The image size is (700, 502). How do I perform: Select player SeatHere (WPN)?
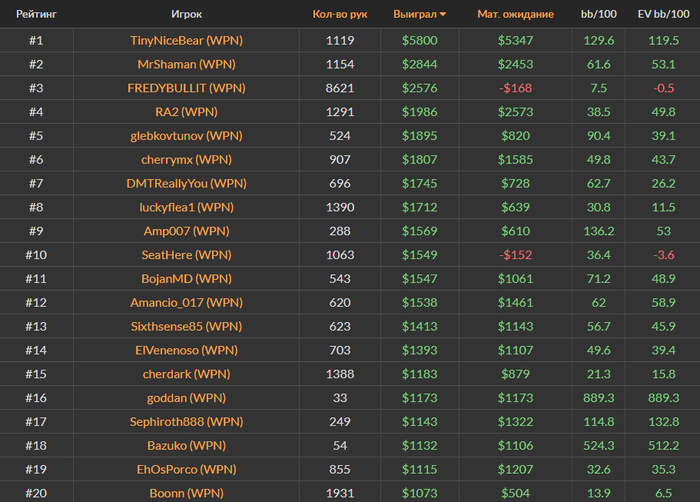(x=187, y=255)
